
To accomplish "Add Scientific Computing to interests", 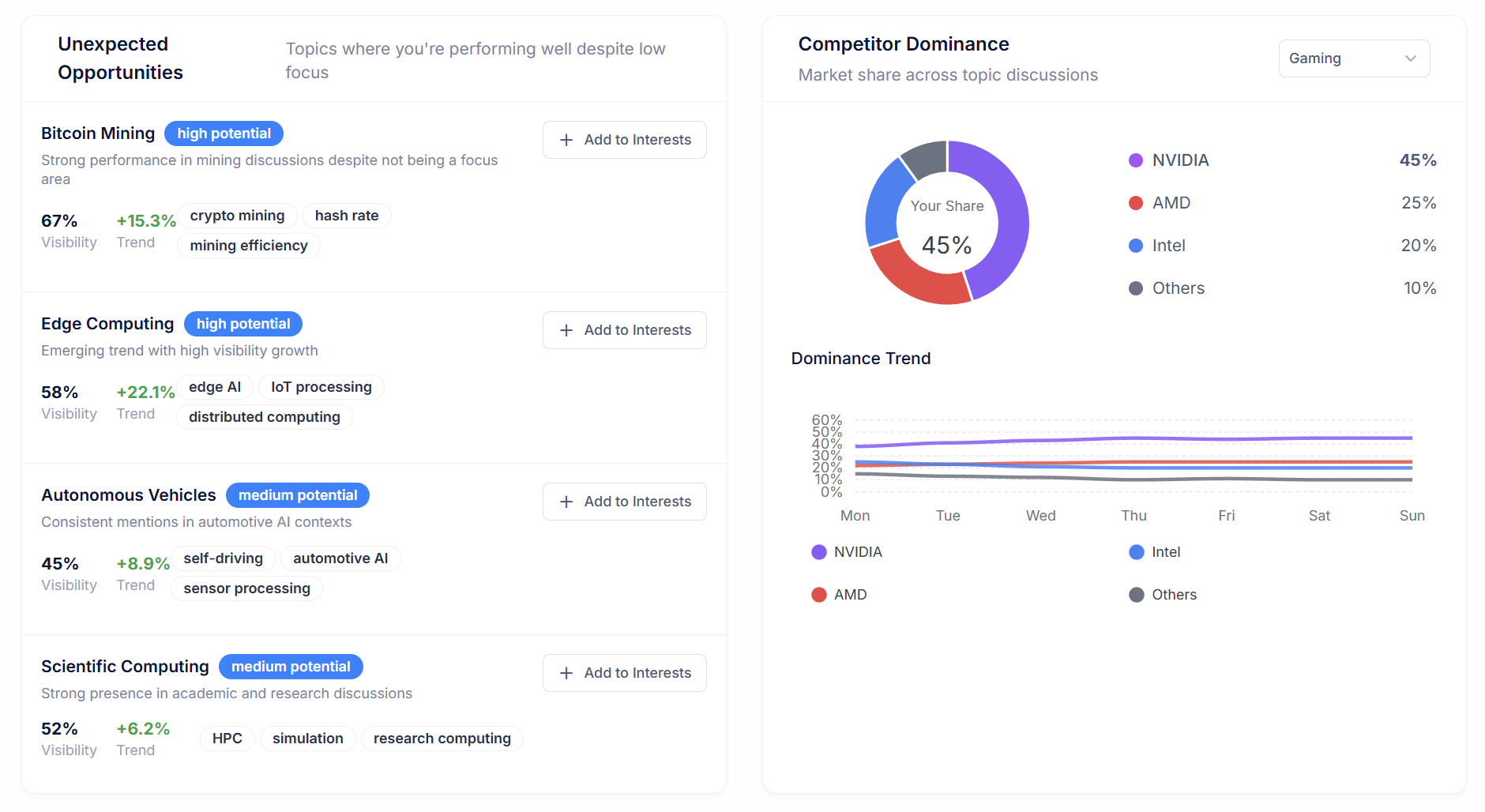I will tap(624, 673).
